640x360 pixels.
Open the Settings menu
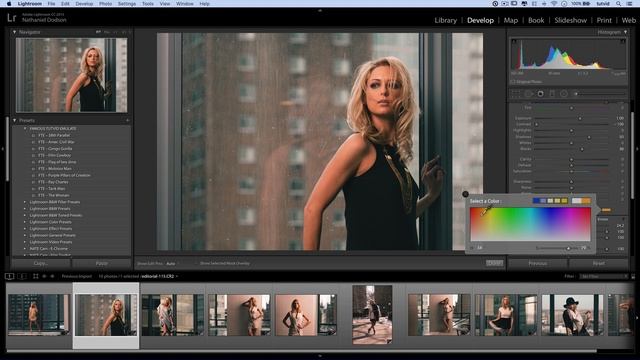point(127,4)
